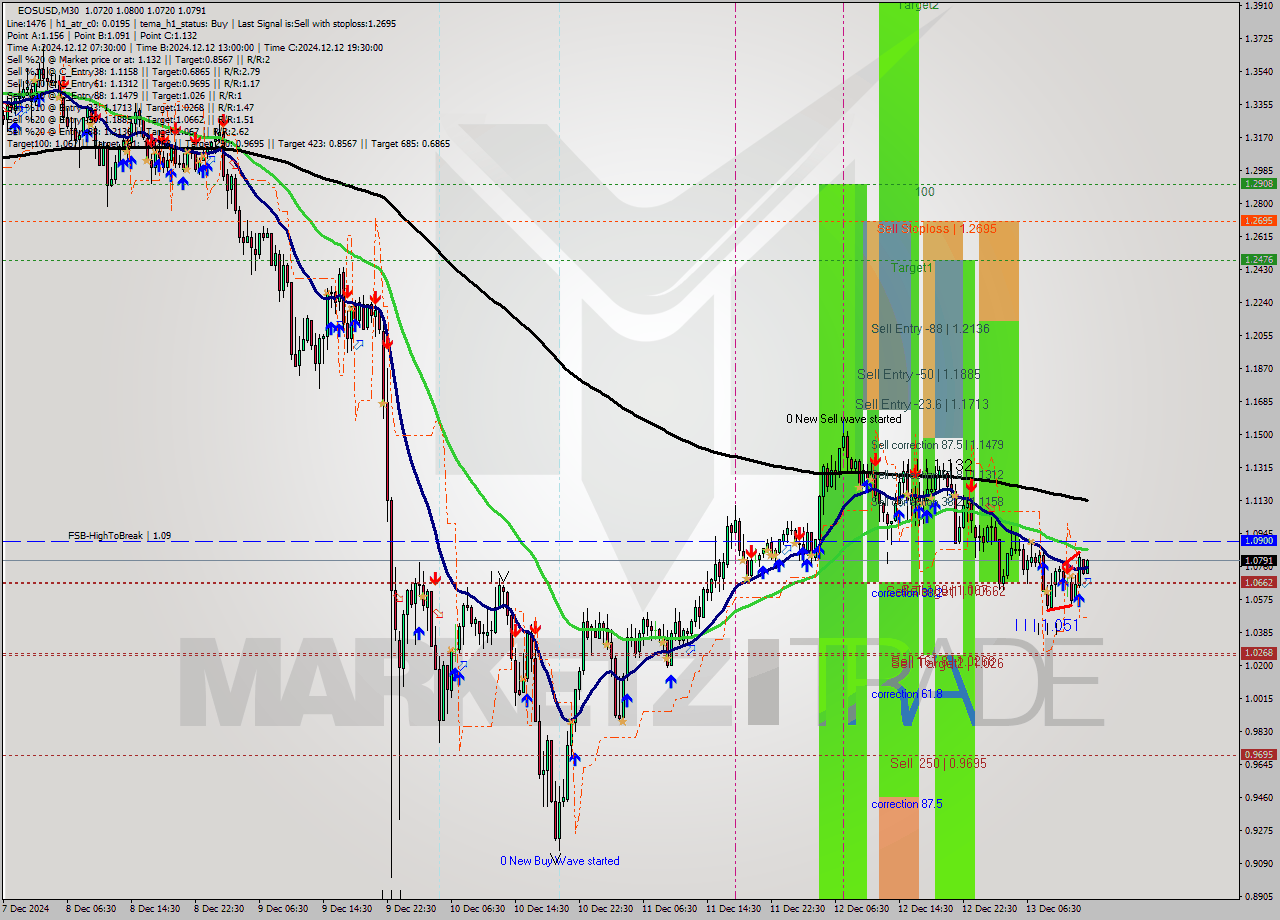Select the Sell 250 | 0.9695 label
Viewport: 1280px width, 920px height.
(938, 763)
